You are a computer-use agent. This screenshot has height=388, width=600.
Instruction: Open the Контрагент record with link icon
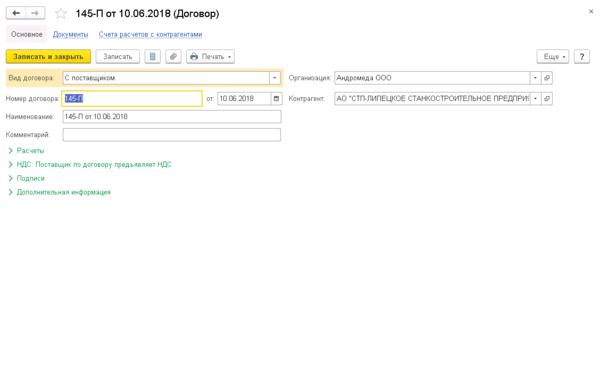click(547, 99)
